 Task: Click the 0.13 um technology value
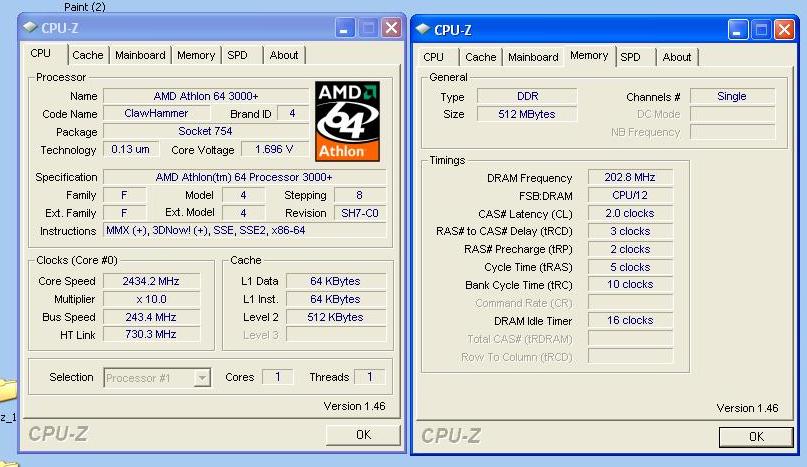click(130, 149)
